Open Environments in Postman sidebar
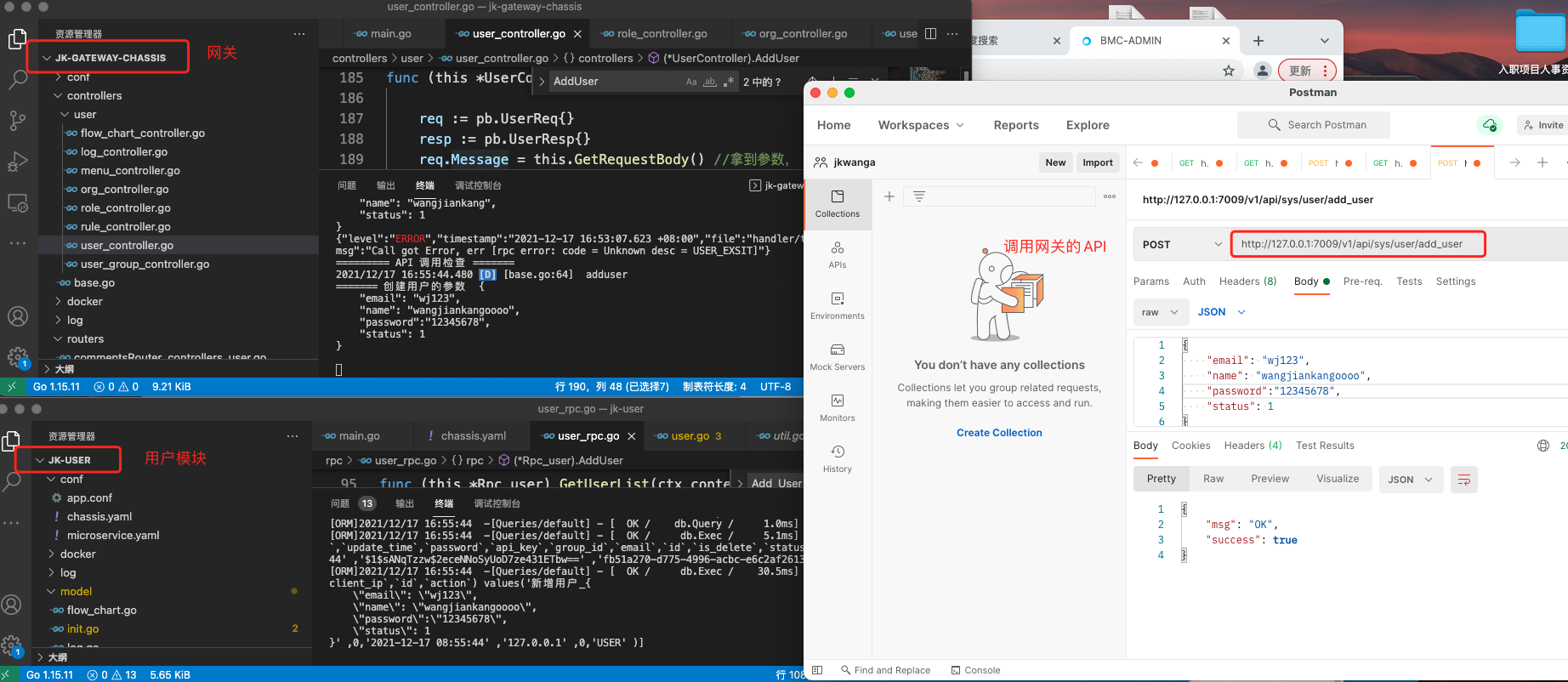 tap(838, 306)
